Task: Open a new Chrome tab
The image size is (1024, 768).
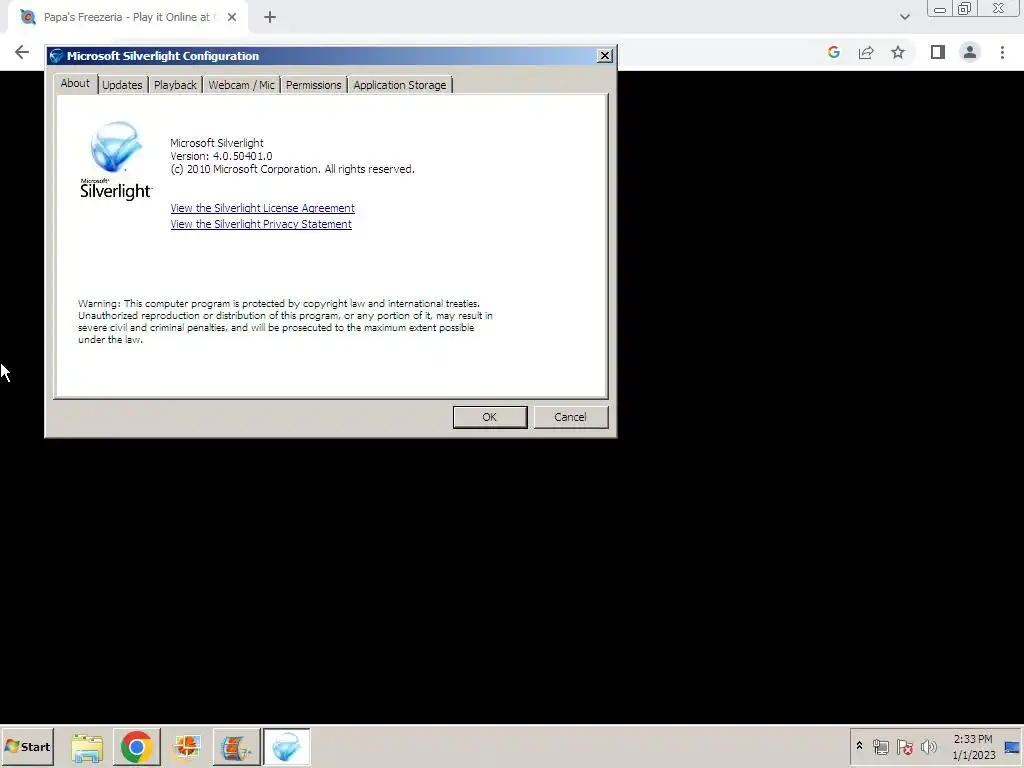Action: coord(270,18)
